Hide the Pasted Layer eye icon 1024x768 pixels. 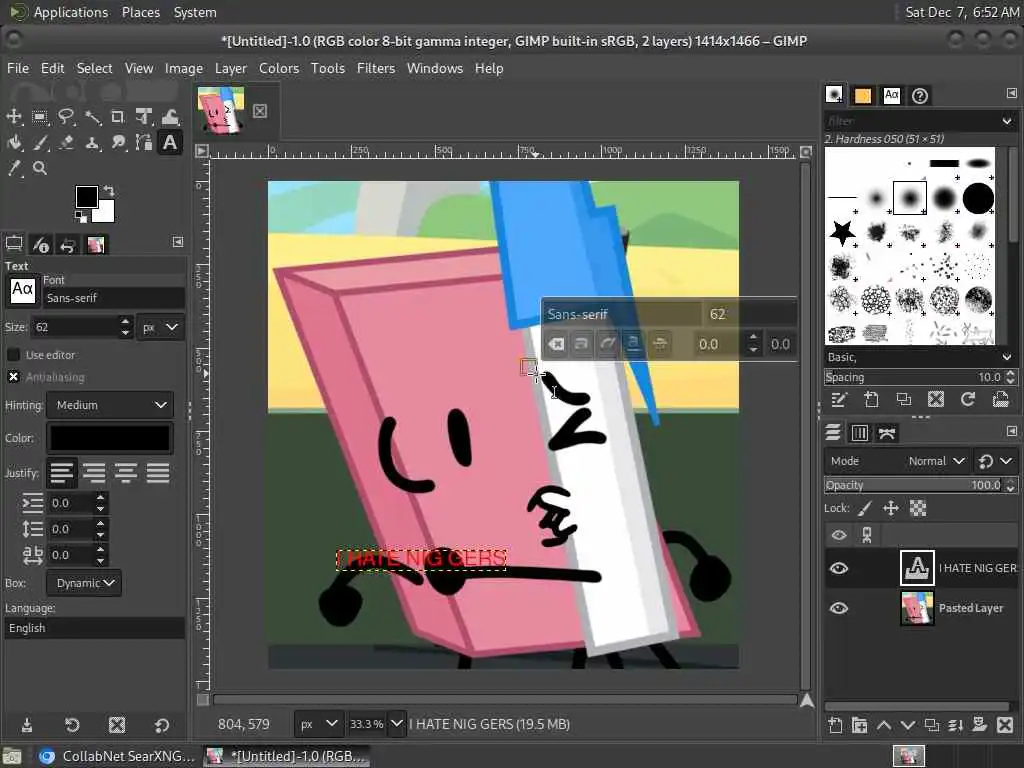pyautogui.click(x=839, y=608)
